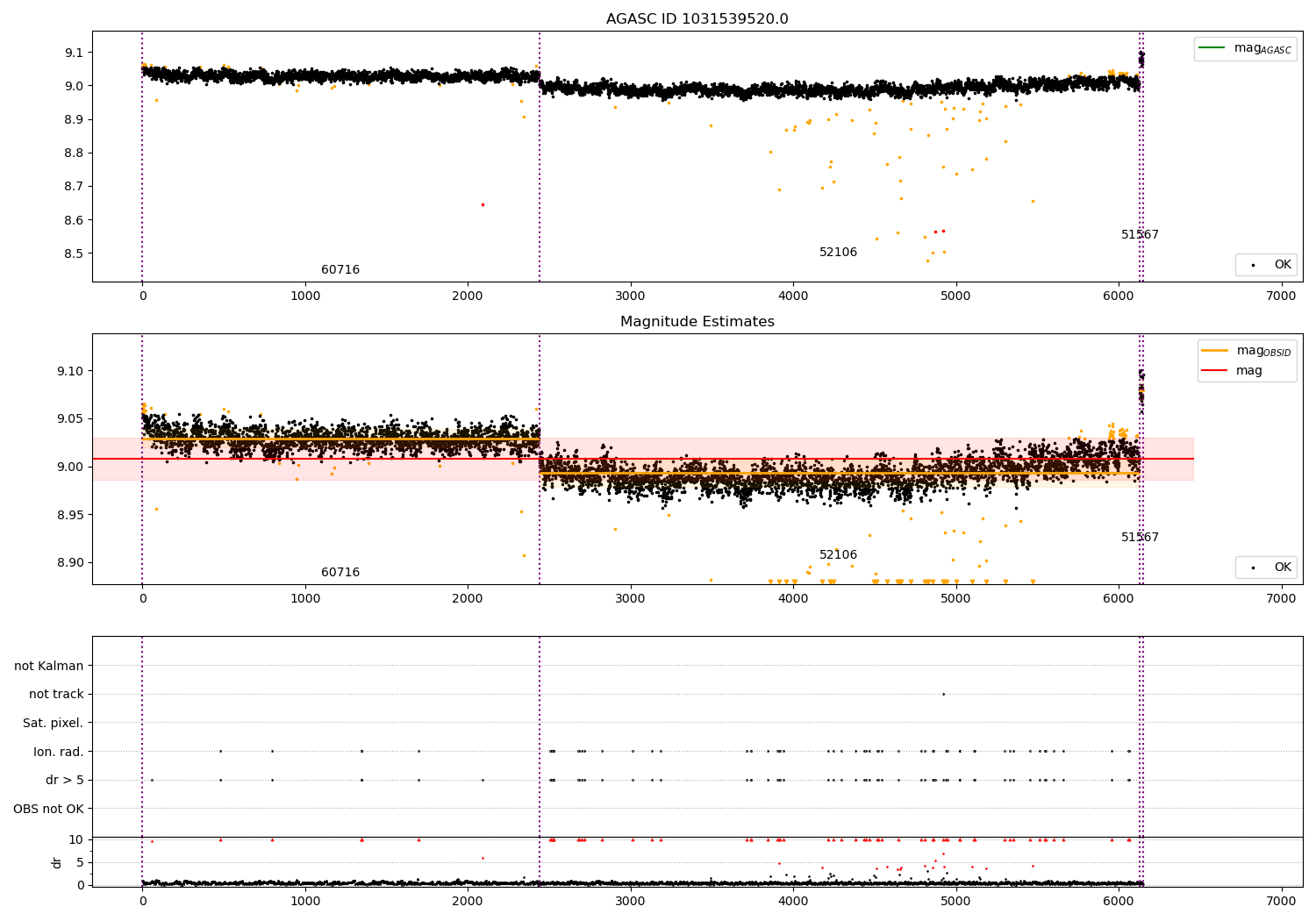Click the title 'AGASC ID 1031539520.0'
Screen dimensions: 1316x921
(x=697, y=19)
